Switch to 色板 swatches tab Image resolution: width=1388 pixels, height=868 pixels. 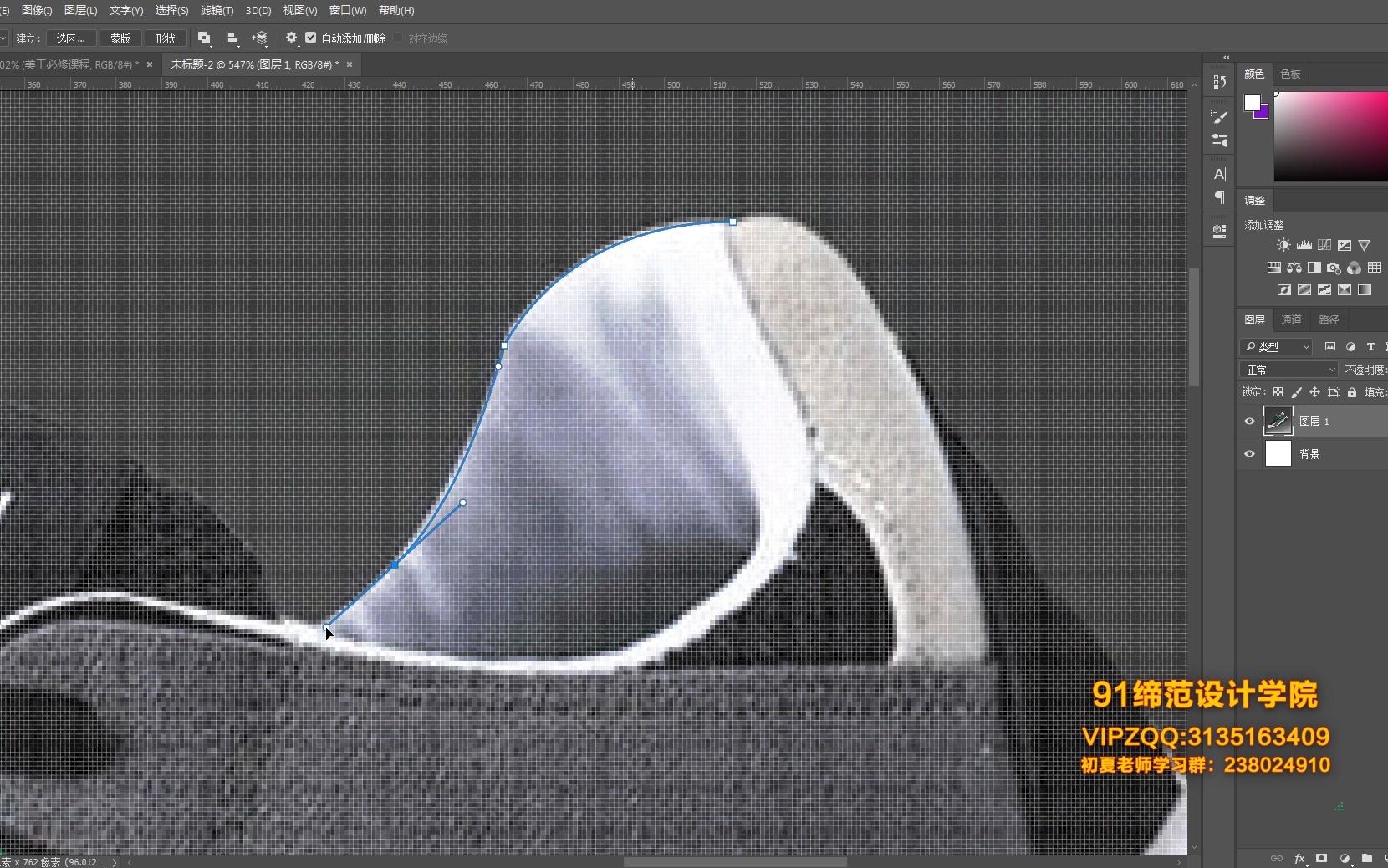(1290, 74)
